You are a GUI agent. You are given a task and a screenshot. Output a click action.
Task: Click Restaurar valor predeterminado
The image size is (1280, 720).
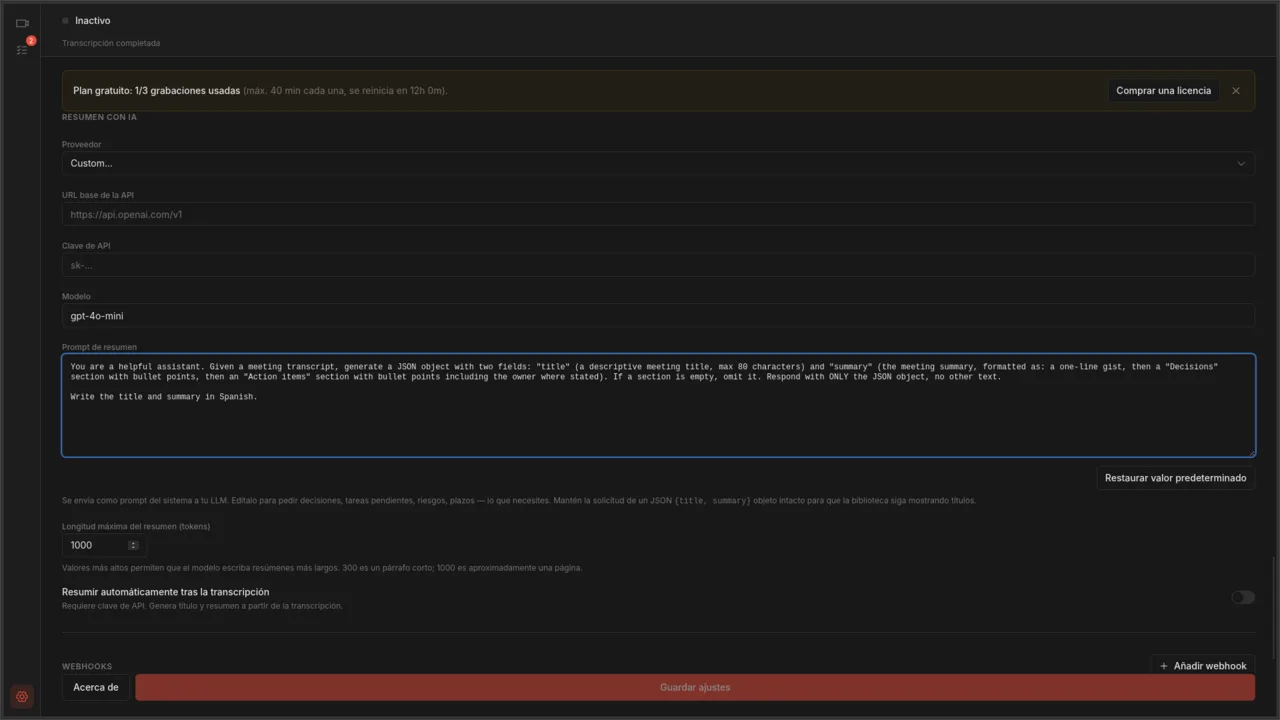point(1175,478)
